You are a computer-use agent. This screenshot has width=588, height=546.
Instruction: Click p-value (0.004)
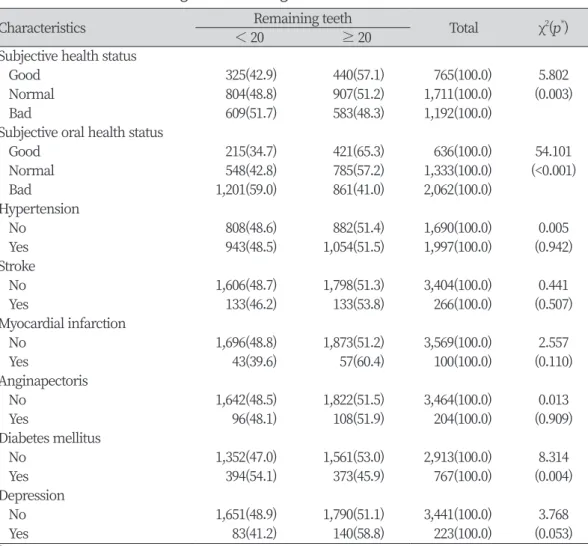(554, 477)
